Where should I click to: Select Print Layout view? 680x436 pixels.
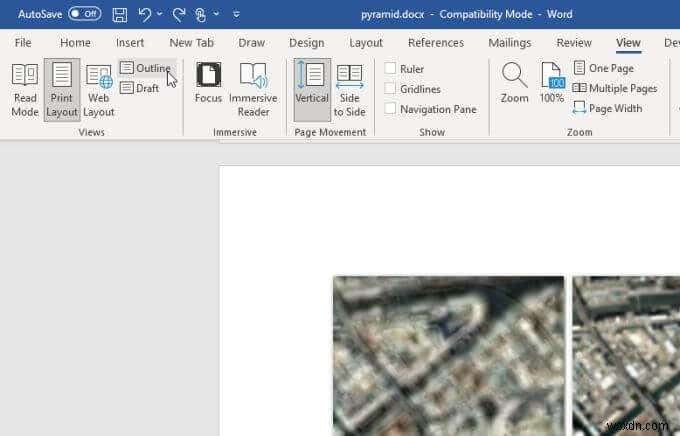click(x=62, y=90)
